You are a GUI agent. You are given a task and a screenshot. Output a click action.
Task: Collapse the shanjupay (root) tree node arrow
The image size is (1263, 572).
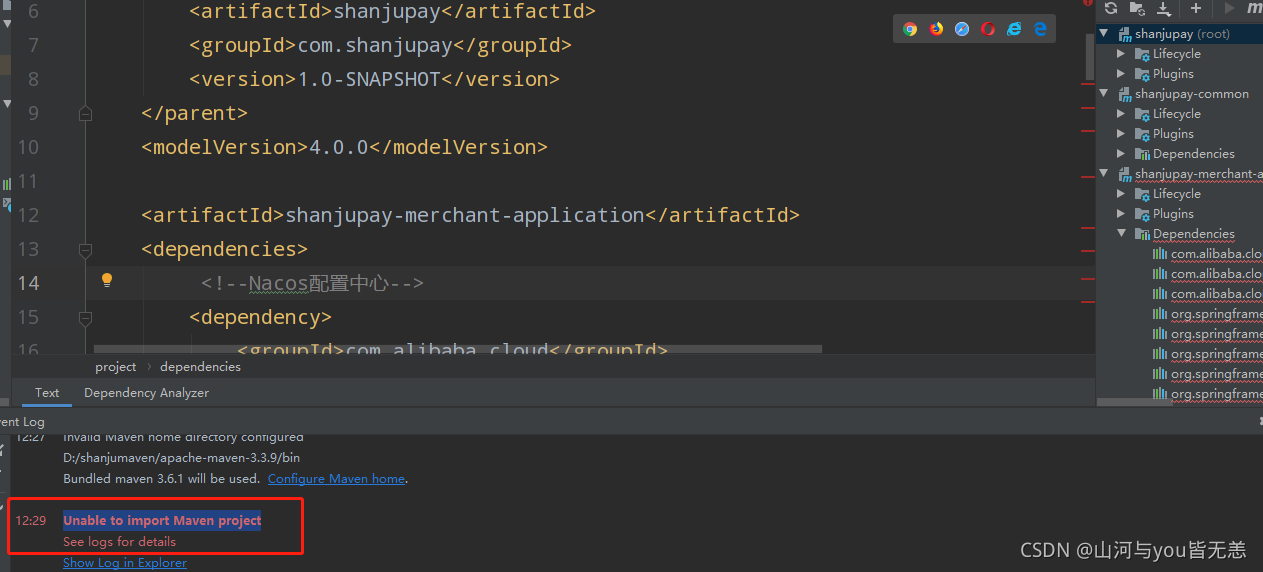pyautogui.click(x=1105, y=34)
